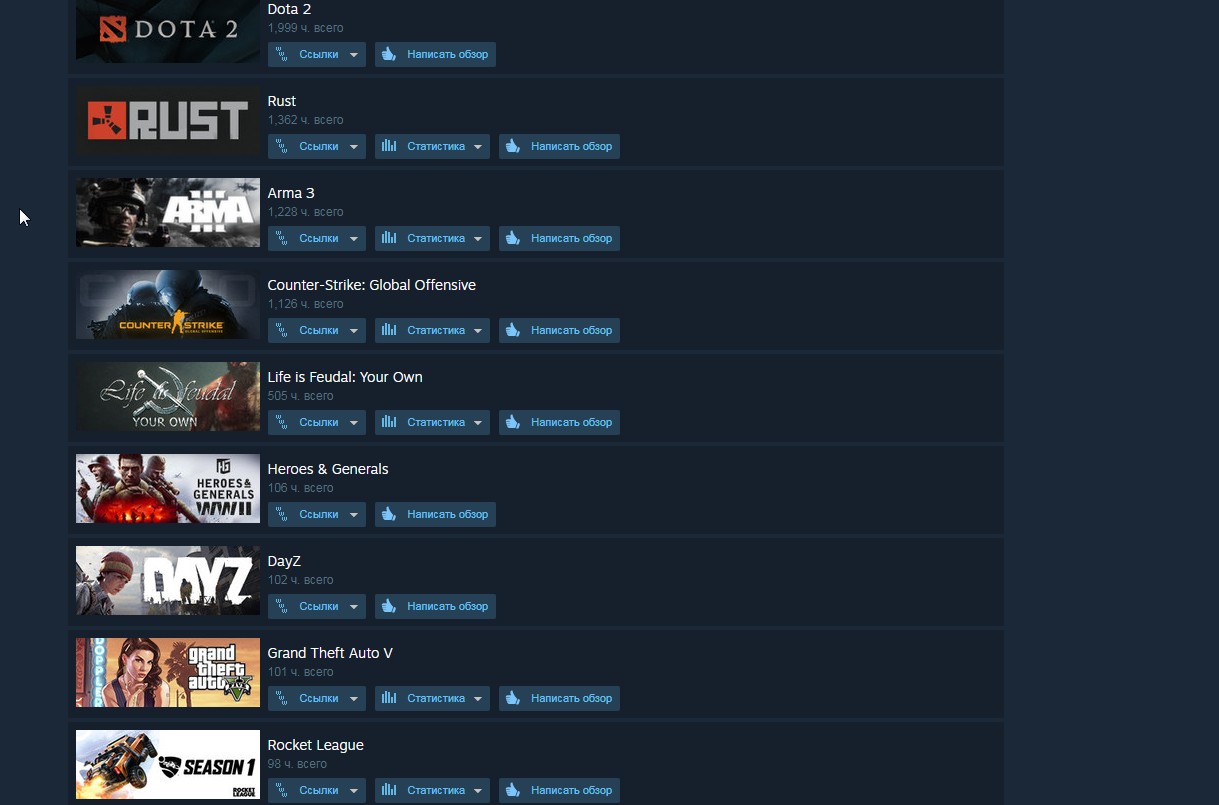Screen dimensions: 1219x805
Task: Open Статистика dropdown for Grand Theft Auto V
Action: [478, 699]
